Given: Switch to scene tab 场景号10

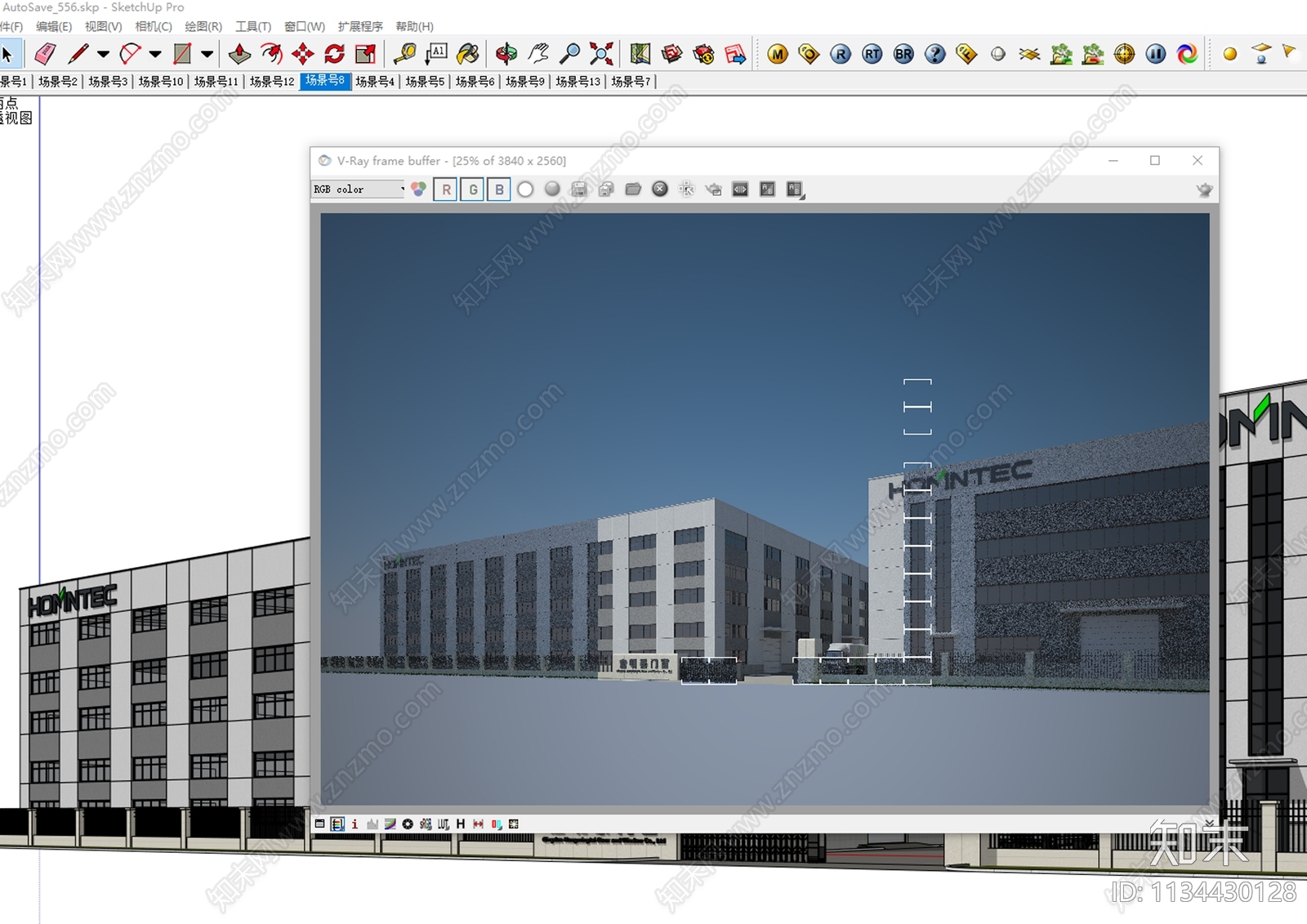Looking at the screenshot, I should [x=161, y=82].
